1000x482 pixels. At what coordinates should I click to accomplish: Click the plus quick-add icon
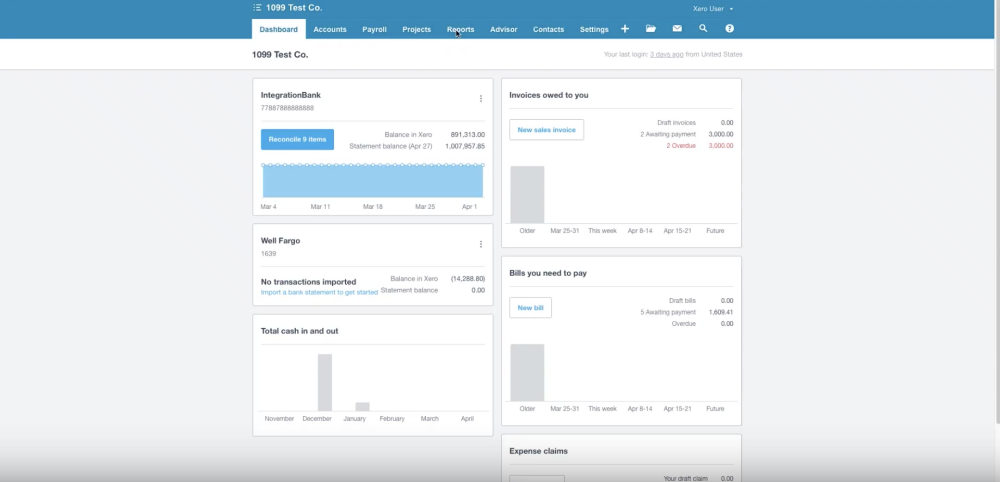625,29
